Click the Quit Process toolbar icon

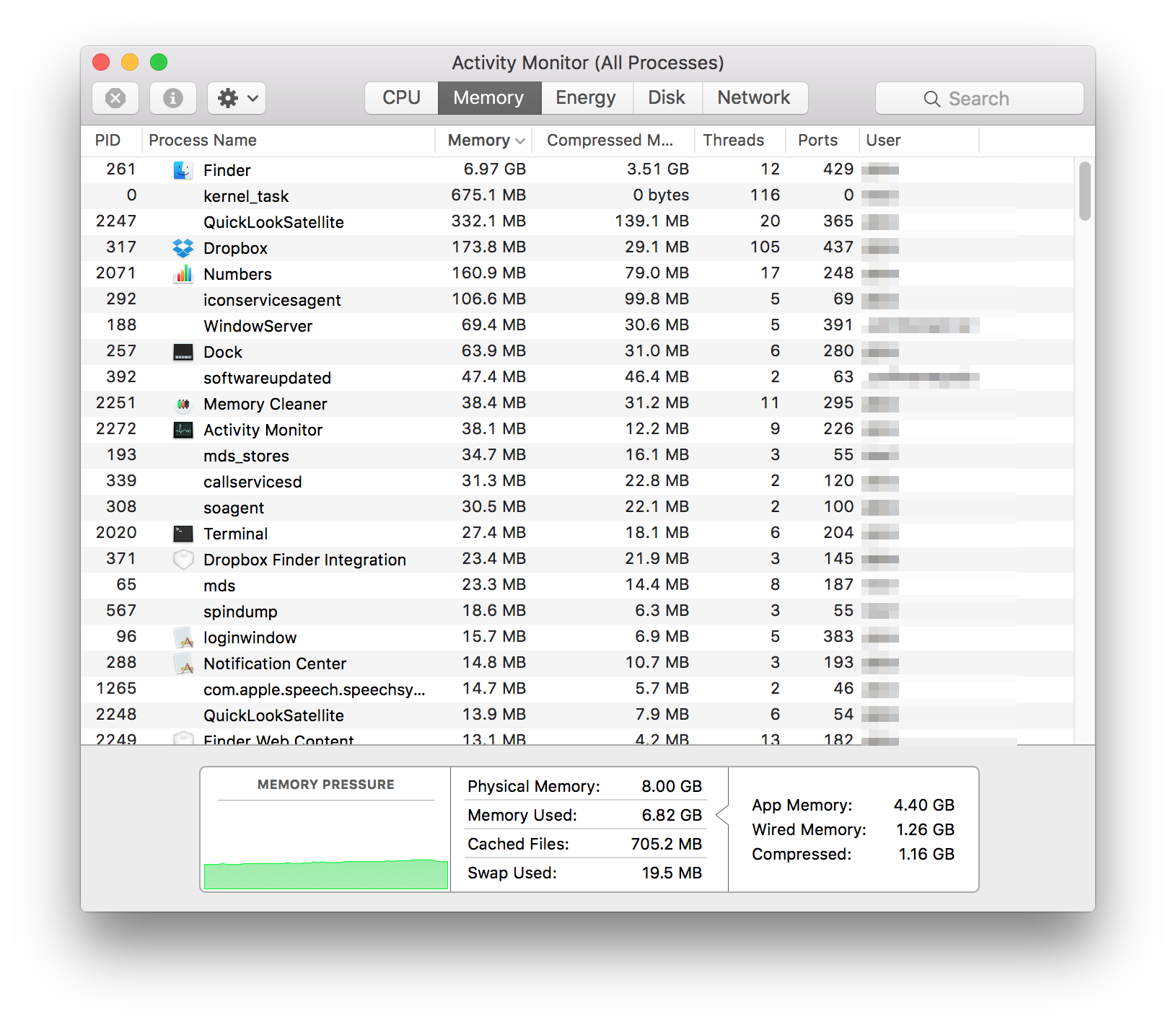pos(115,98)
